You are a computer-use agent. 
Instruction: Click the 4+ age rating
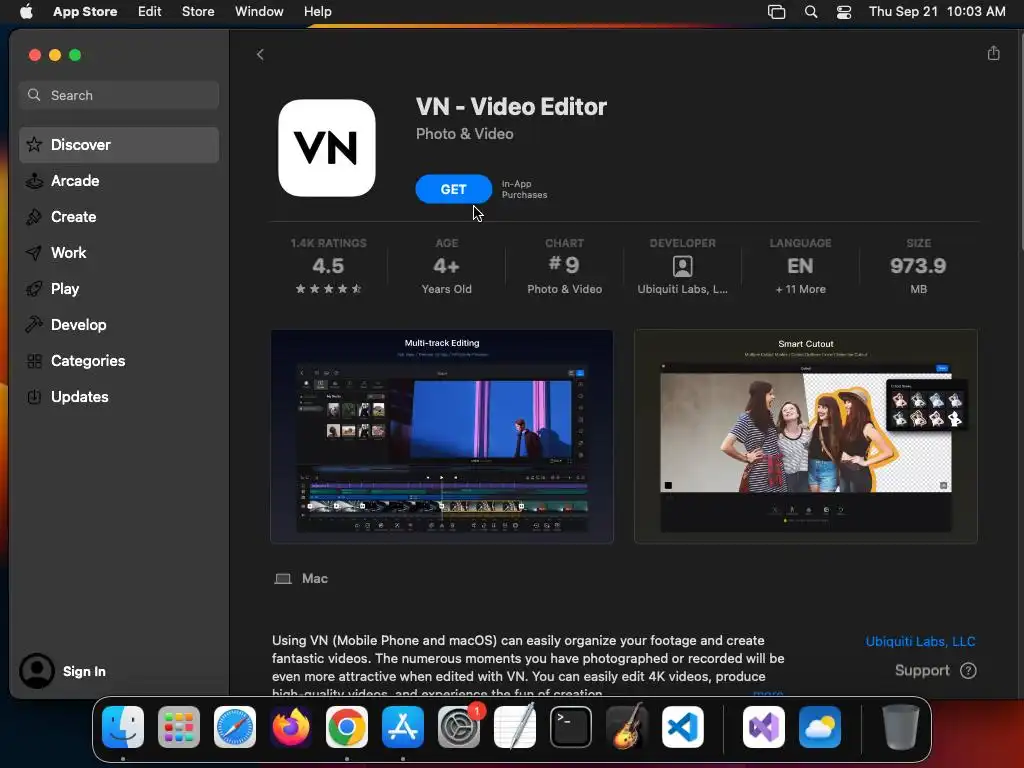click(446, 266)
